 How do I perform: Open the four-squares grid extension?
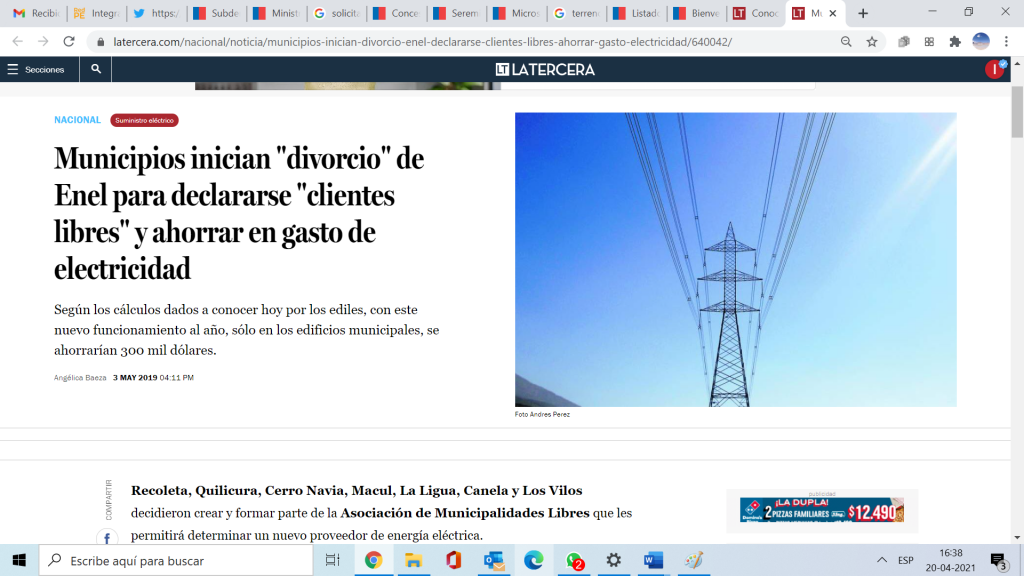pos(929,42)
